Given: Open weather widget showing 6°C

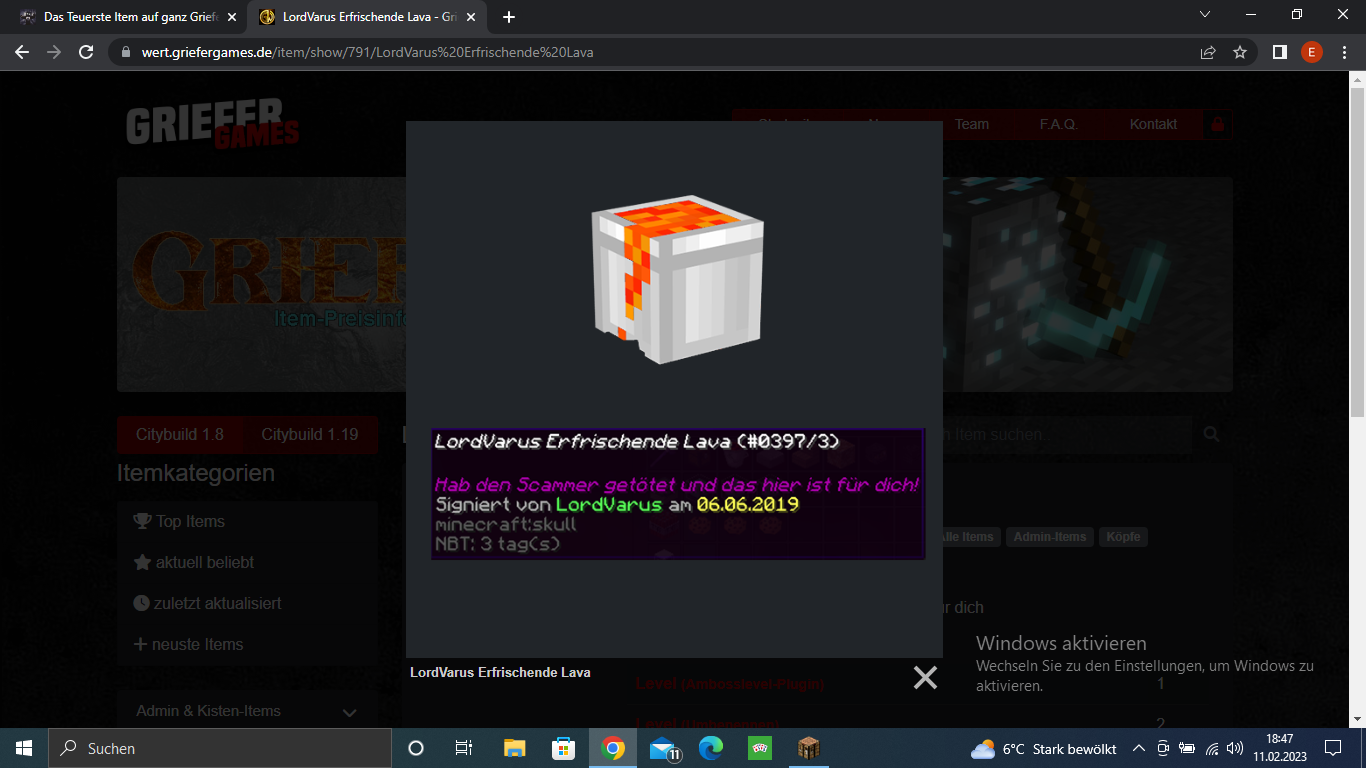Looking at the screenshot, I should pos(1044,749).
